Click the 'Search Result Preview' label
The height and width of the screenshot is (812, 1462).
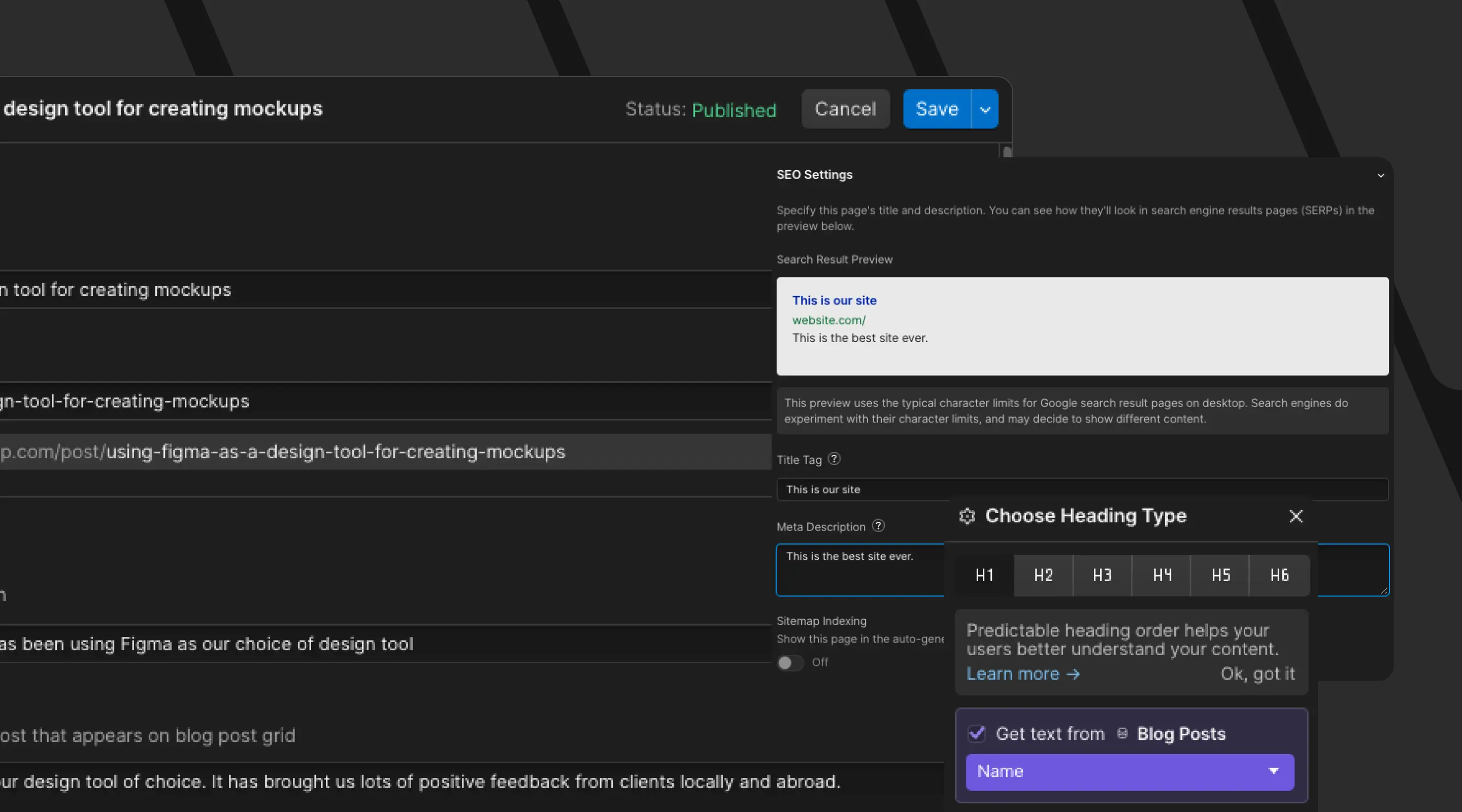[834, 259]
